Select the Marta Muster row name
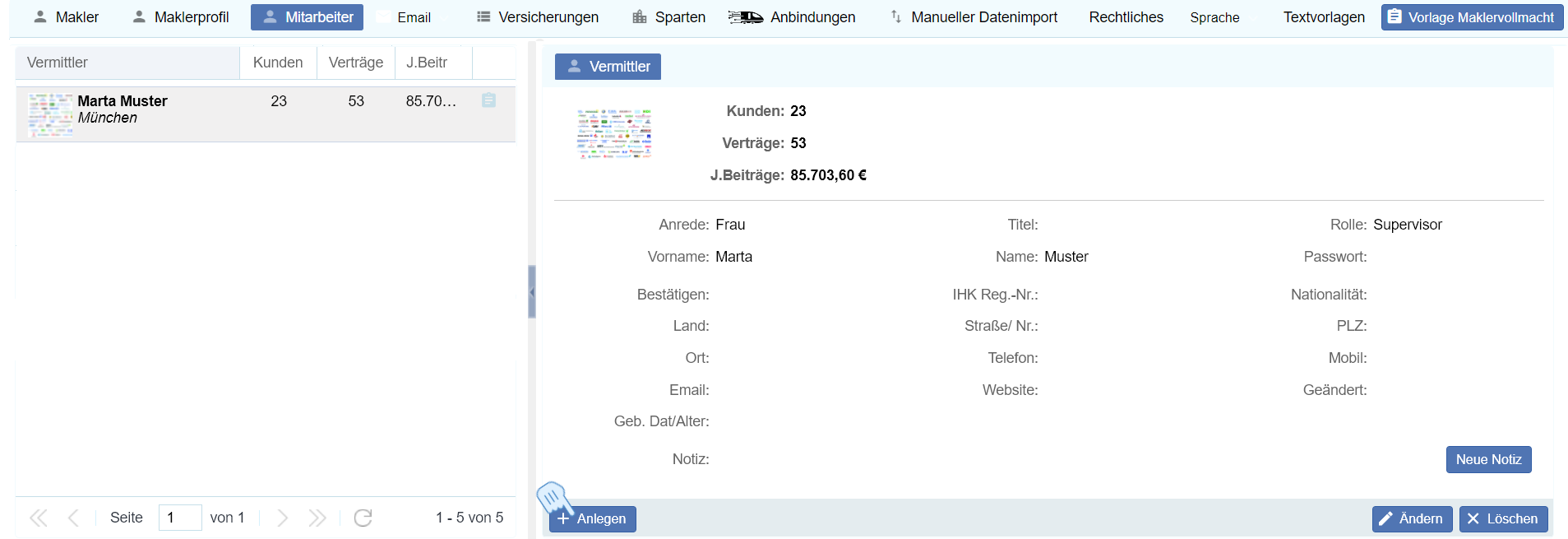This screenshot has height=539, width=1568. point(123,101)
